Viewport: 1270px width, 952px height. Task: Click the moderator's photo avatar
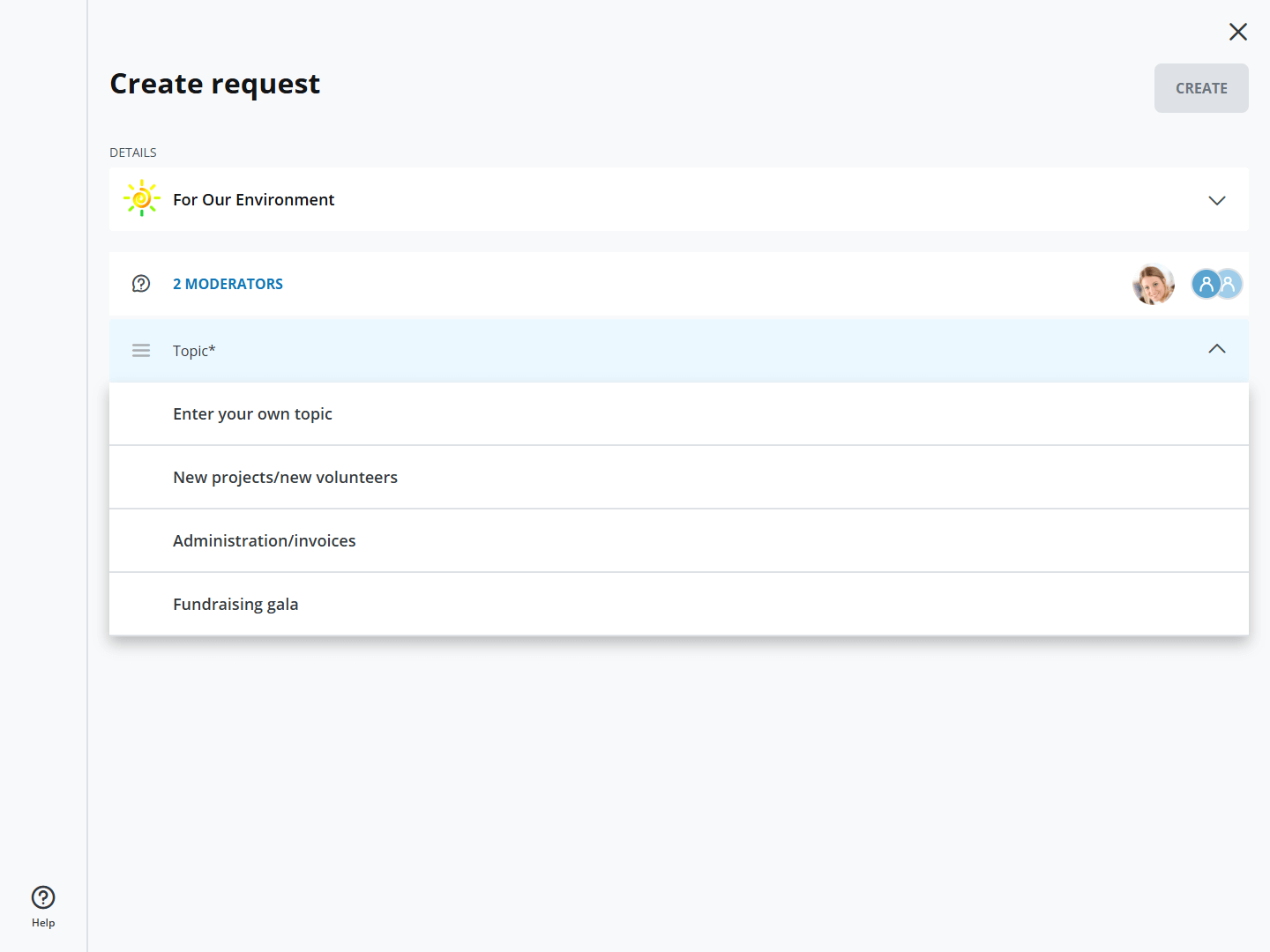[1153, 284]
